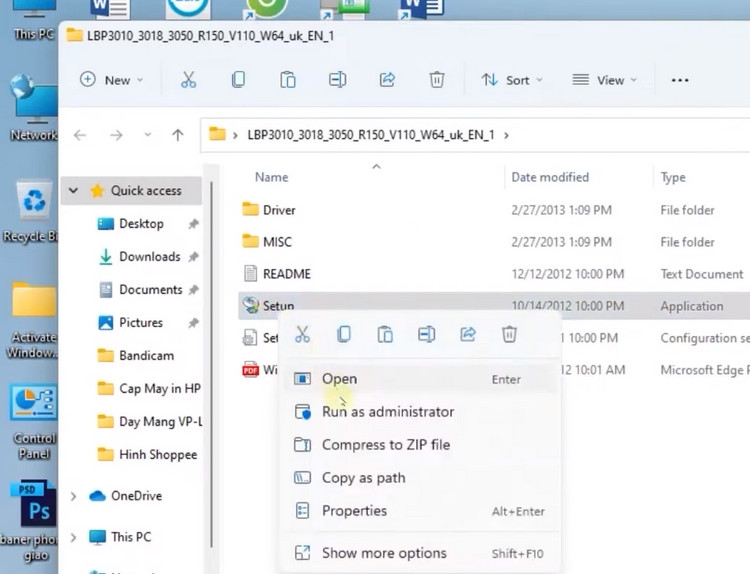Choose Copy as path
Viewport: 750px width, 574px height.
420,478
